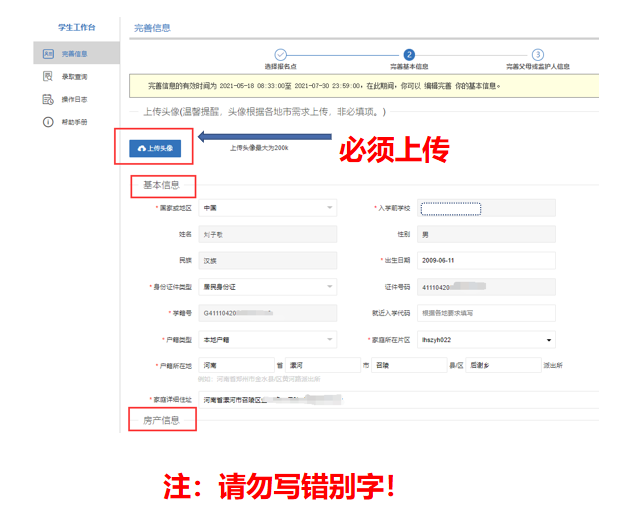Open the 国家或地区 dropdown

pos(268,208)
